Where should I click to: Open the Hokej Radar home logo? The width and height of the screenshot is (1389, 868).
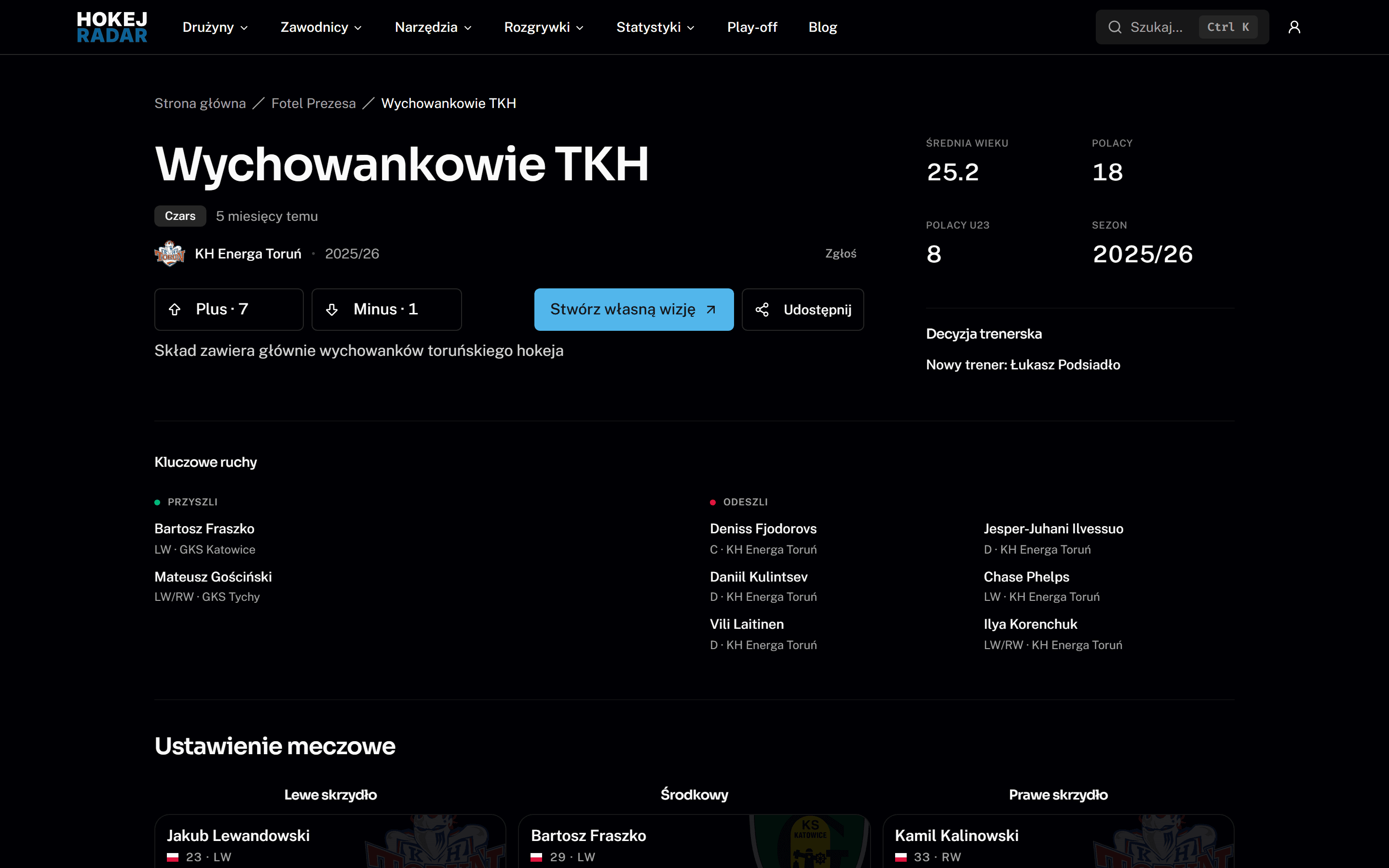coord(112,27)
